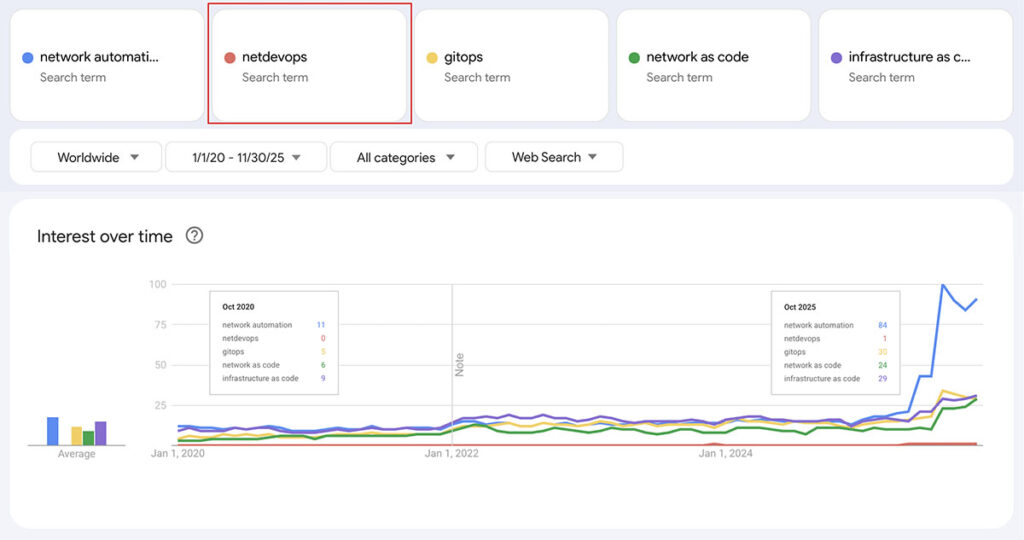This screenshot has width=1024, height=540.
Task: Click the yellow Average bar
Action: [77, 436]
